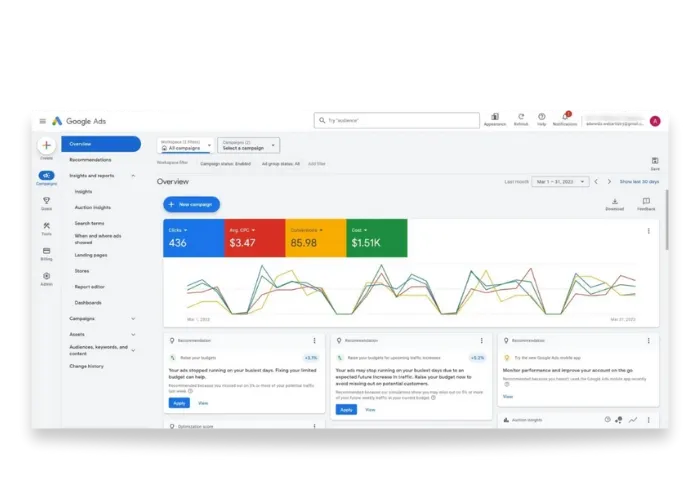Open Auction insights menu item
700x500 pixels.
92,208
